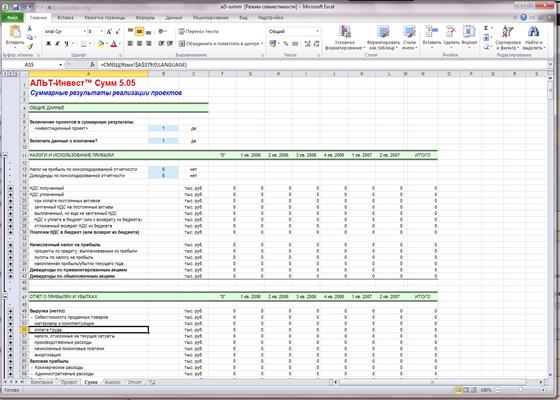Image resolution: width=560 pixels, height=400 pixels.
Task: Open the Name Box dropdown arrow
Action: click(60, 65)
